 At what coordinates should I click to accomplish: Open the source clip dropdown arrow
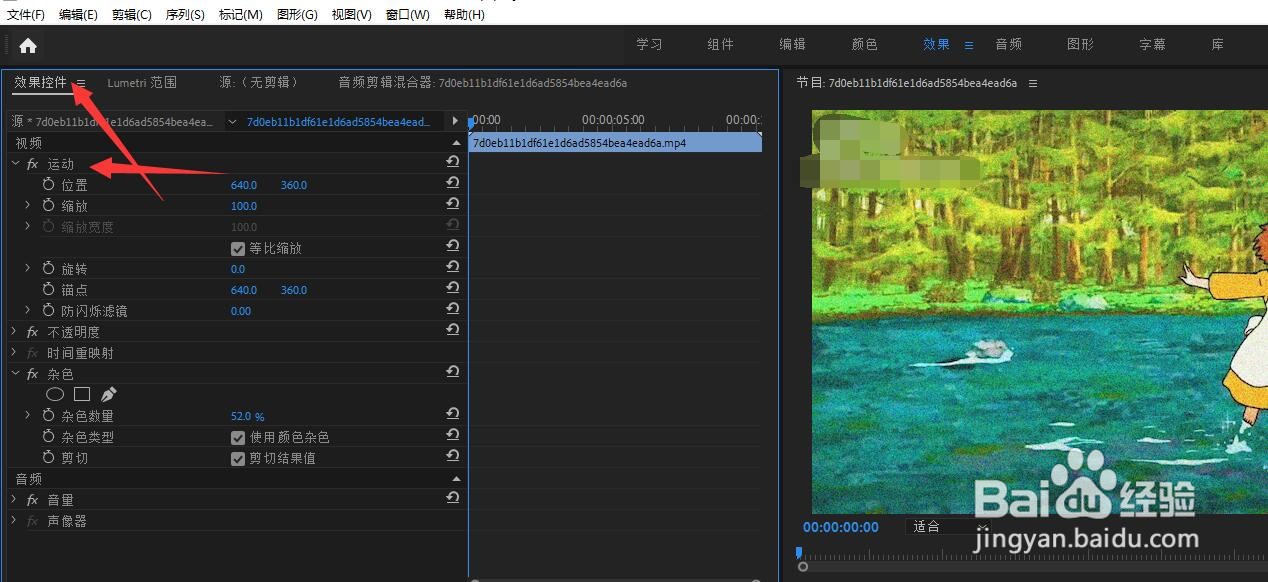232,122
